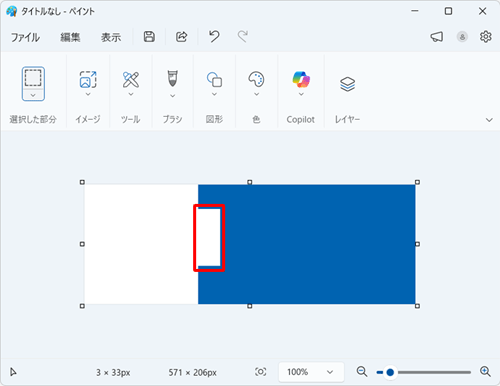The image size is (500, 386).
Task: Expand the Copilot dropdown chevron
Action: pyautogui.click(x=301, y=94)
